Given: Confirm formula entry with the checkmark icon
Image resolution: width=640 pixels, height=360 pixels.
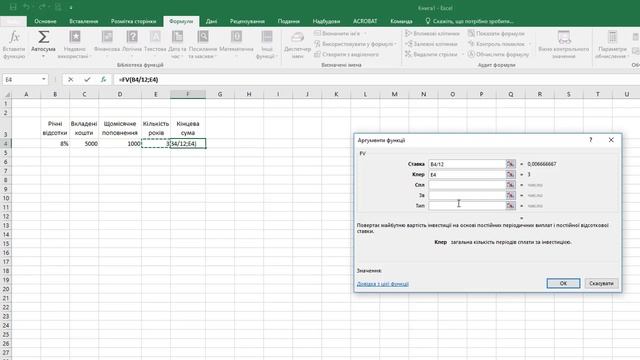Looking at the screenshot, I should tap(87, 80).
